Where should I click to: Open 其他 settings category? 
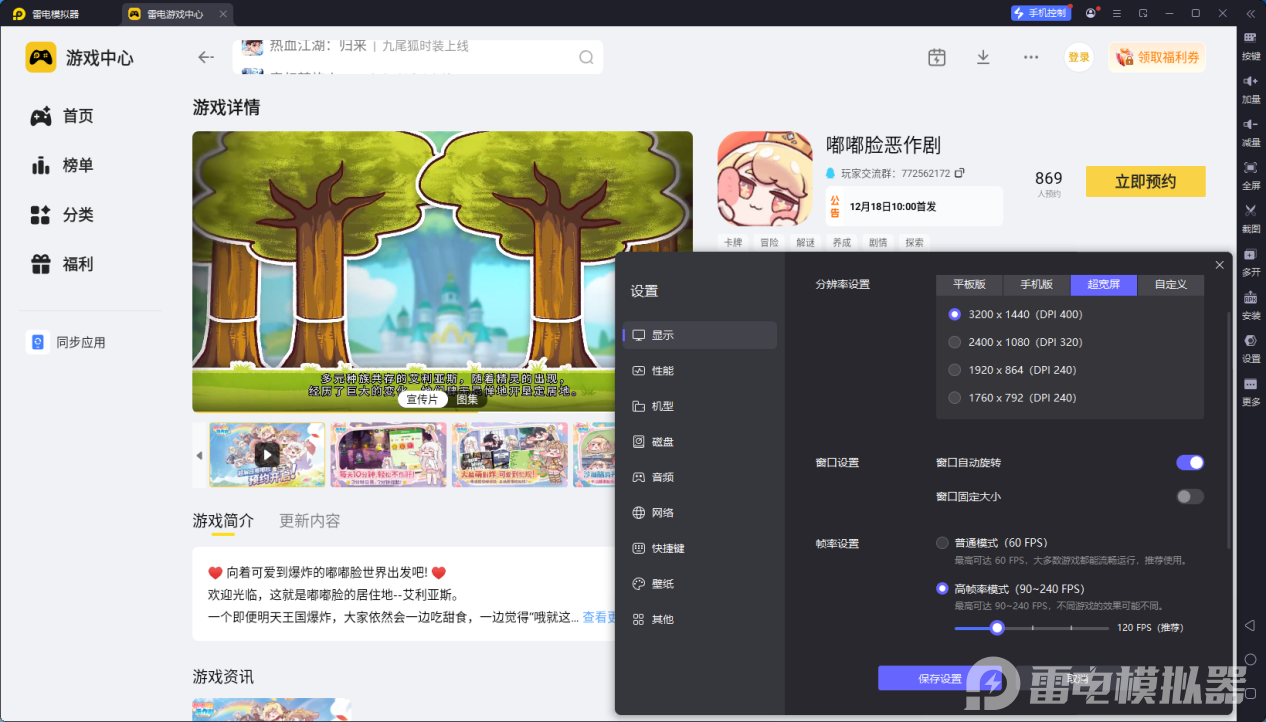(x=700, y=619)
